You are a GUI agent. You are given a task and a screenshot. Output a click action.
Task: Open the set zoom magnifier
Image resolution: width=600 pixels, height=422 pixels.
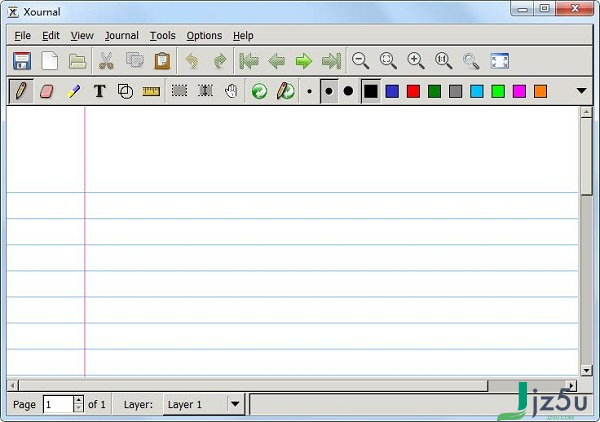471,61
